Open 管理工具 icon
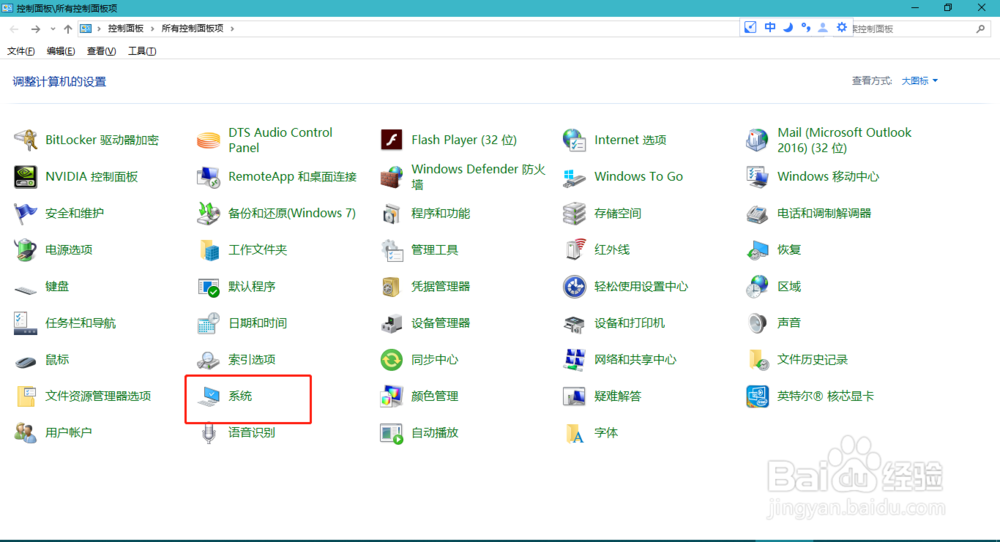1000x542 pixels. point(391,249)
